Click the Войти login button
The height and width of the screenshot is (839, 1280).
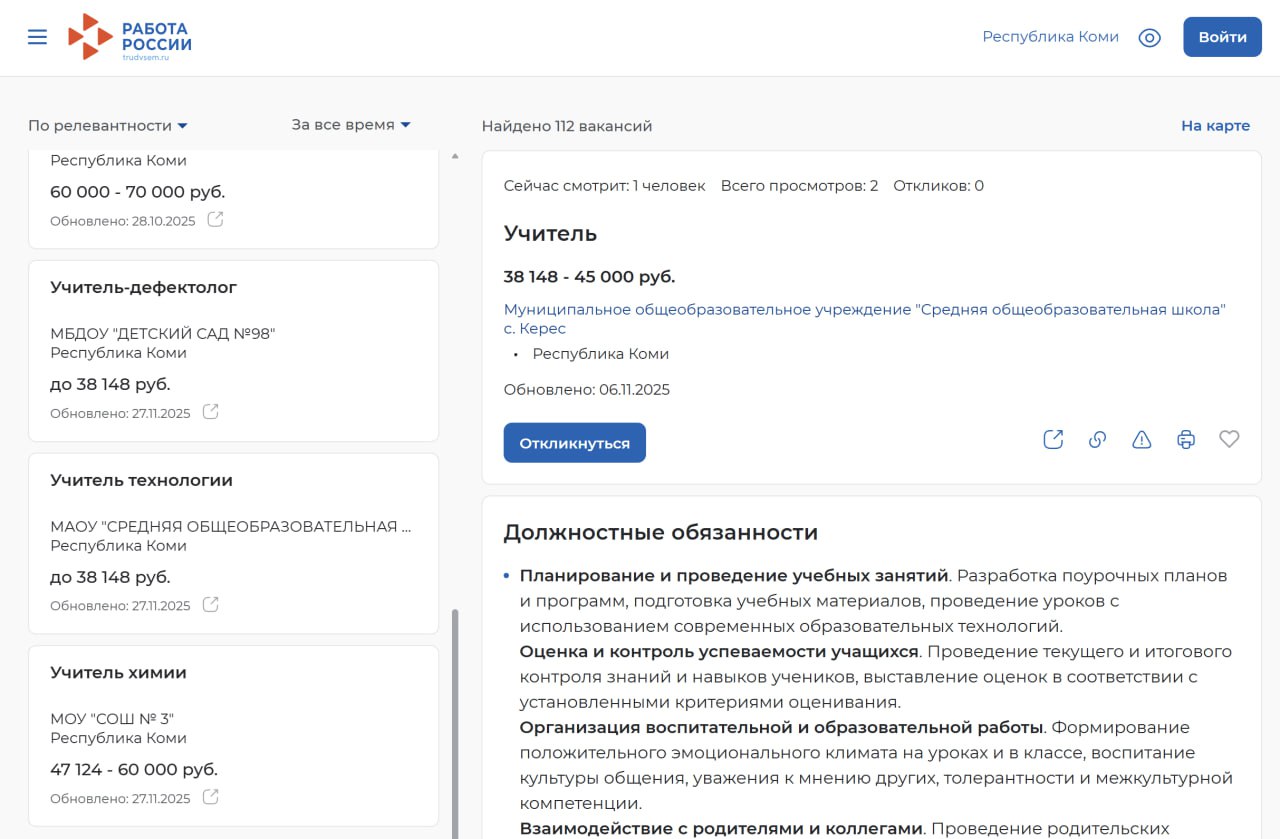point(1222,37)
